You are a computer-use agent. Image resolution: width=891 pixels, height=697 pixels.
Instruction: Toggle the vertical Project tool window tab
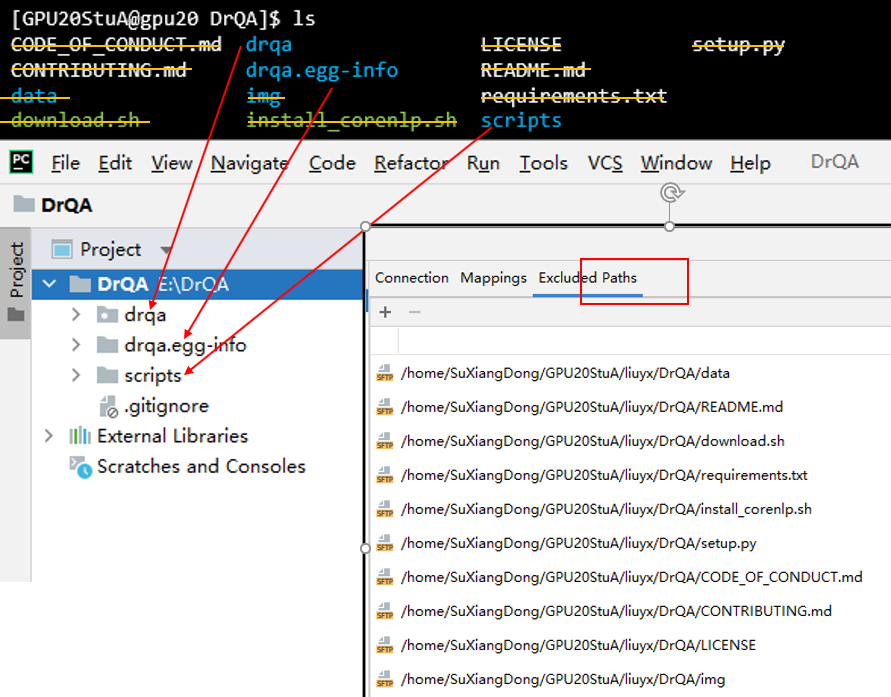coord(15,282)
